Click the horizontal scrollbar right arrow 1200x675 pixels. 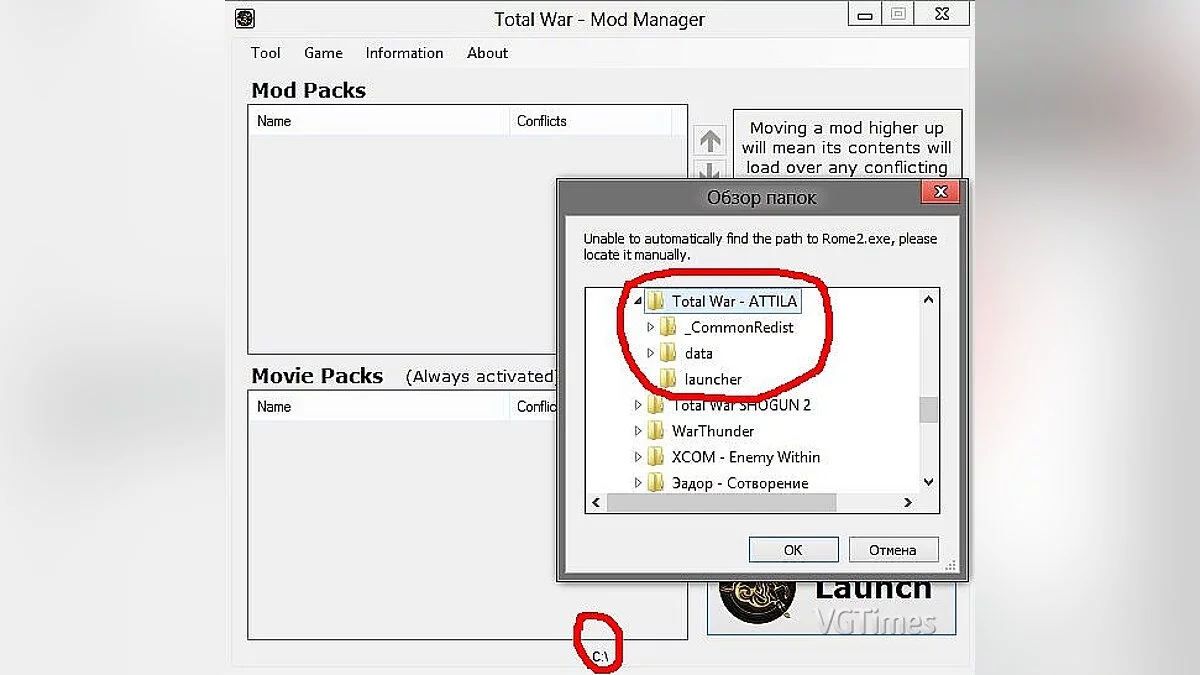(908, 503)
